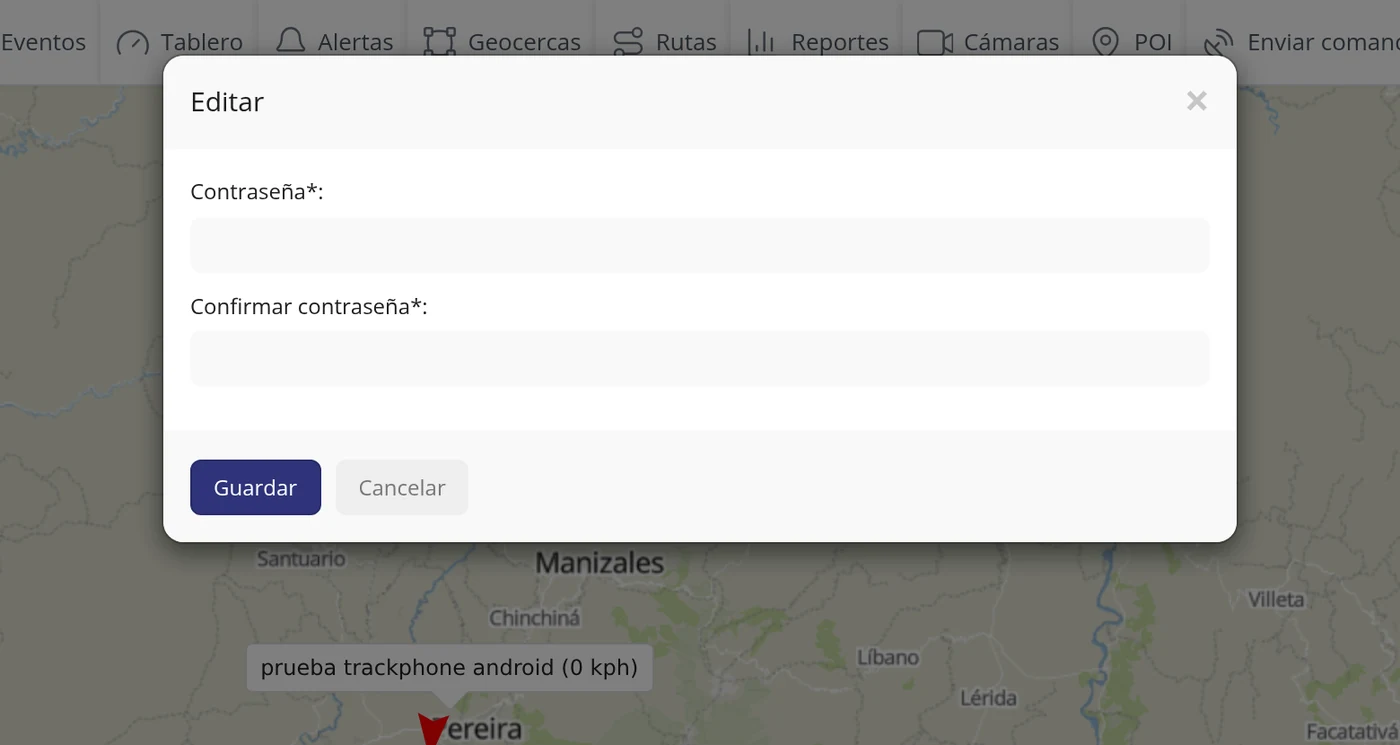
Task: Save the new password with Guardar
Action: (x=255, y=487)
